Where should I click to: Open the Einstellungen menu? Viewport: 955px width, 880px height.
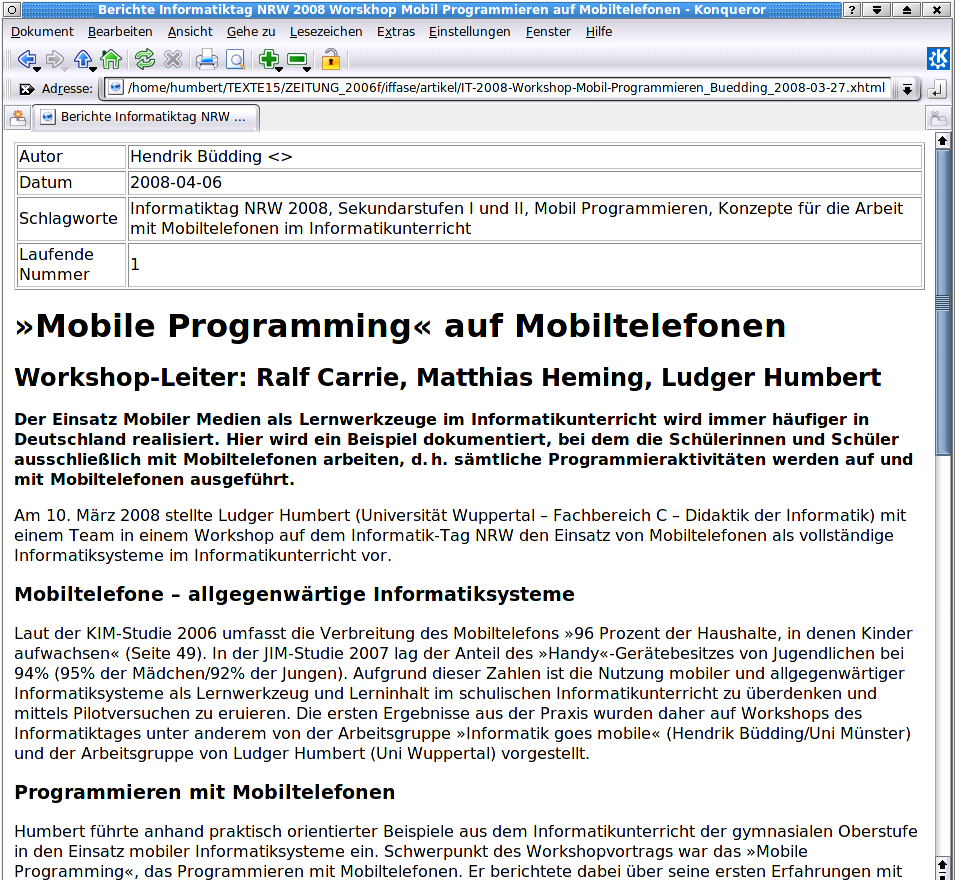470,32
